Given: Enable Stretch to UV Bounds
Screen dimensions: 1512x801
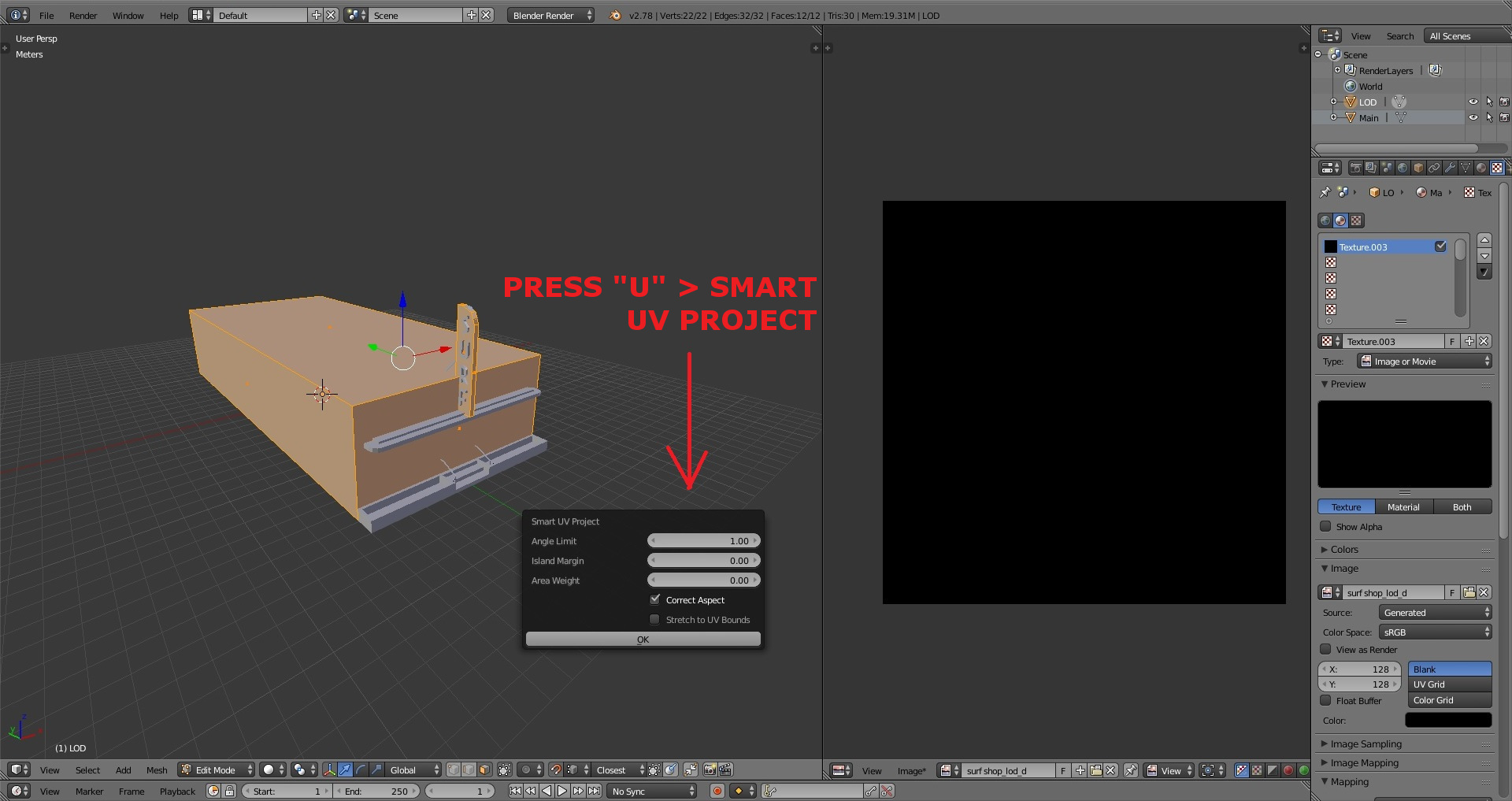Looking at the screenshot, I should 655,619.
